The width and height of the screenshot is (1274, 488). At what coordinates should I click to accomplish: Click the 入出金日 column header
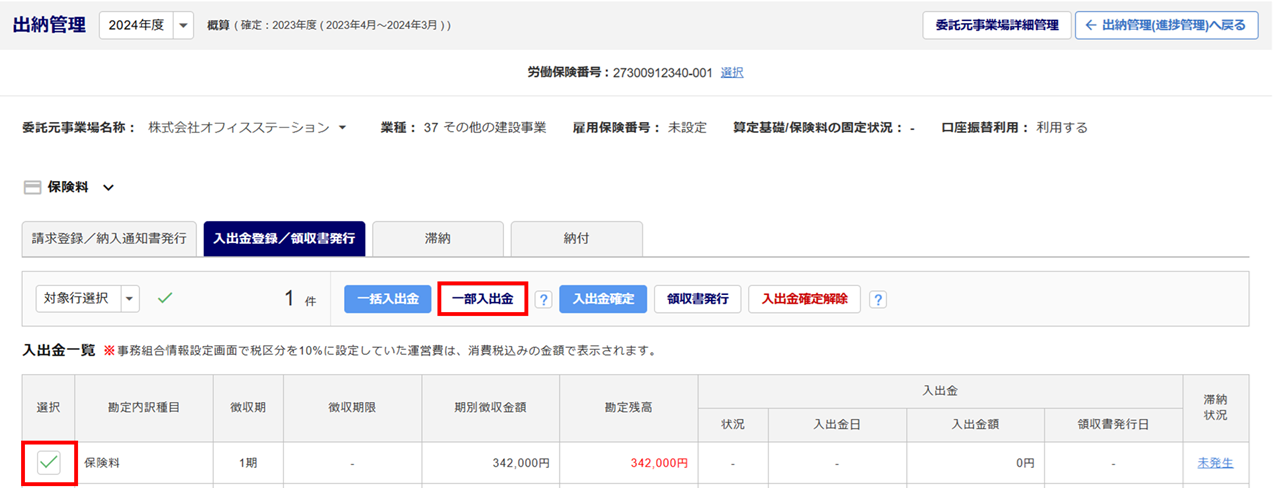836,425
